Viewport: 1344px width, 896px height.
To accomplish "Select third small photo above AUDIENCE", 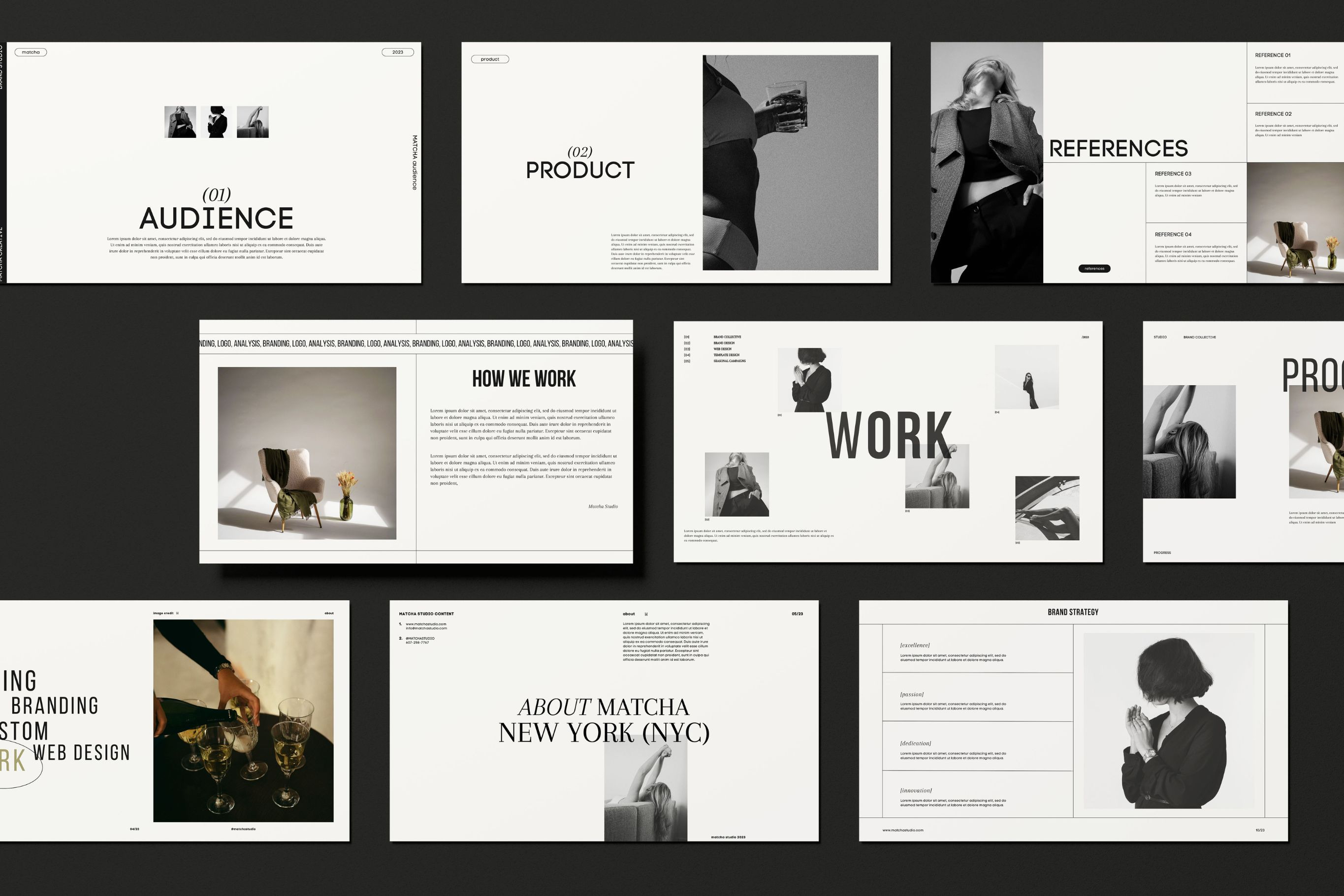I will (253, 122).
